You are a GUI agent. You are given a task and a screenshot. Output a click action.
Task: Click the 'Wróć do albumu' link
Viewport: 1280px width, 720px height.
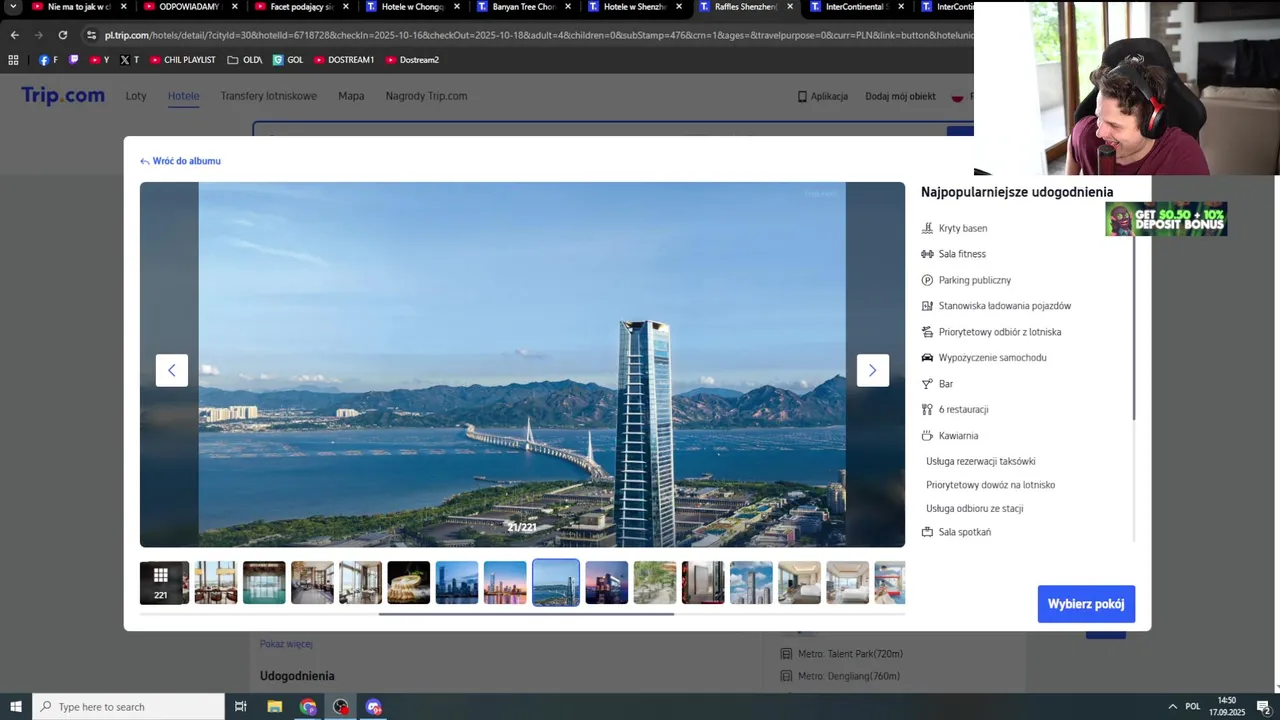(x=181, y=161)
